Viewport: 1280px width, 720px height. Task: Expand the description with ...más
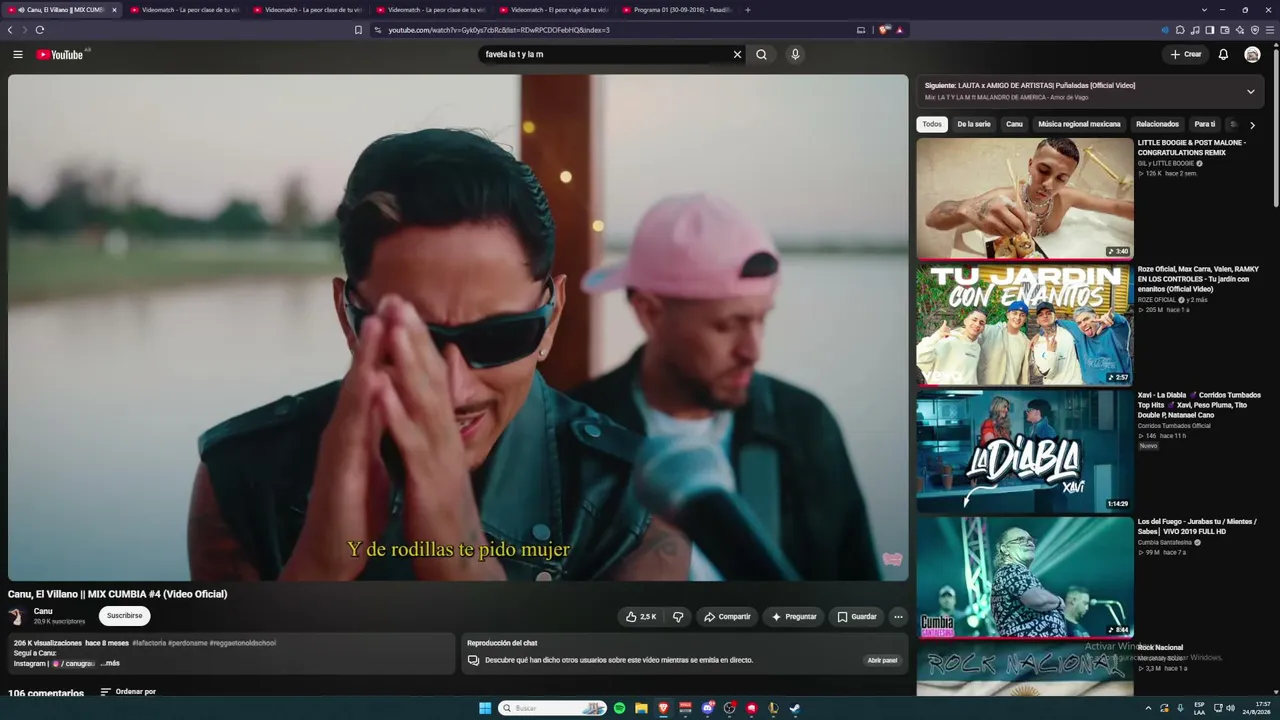[x=110, y=663]
